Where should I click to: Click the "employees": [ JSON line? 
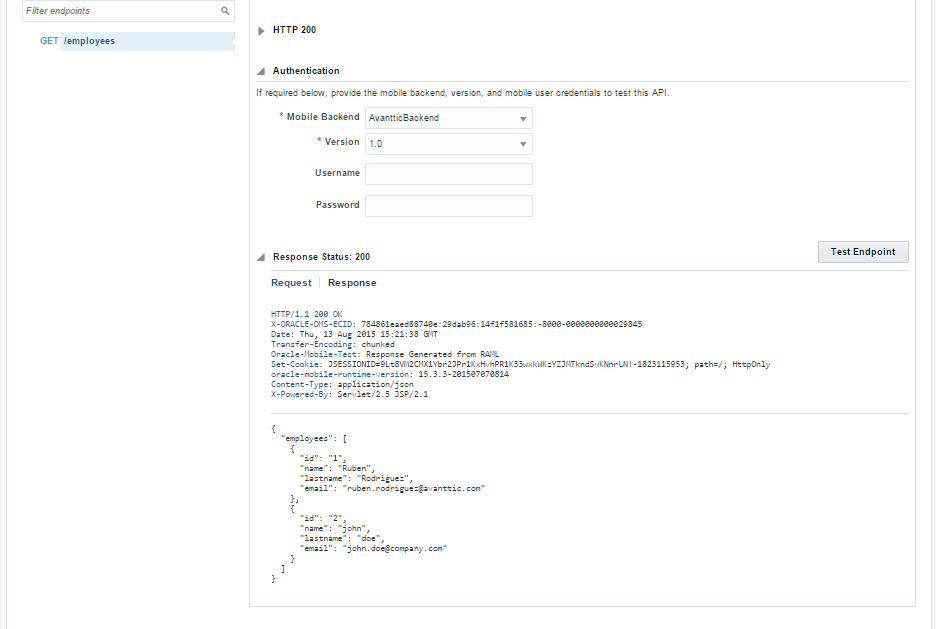[x=314, y=439]
